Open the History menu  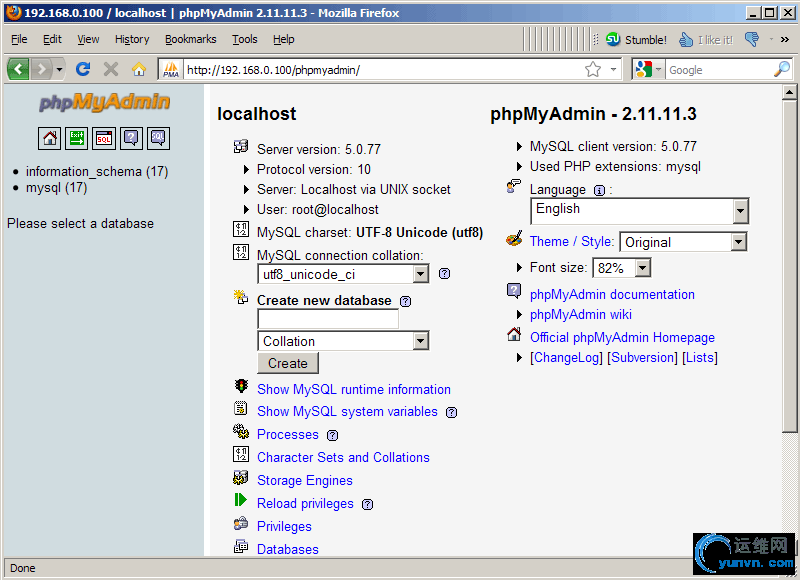pyautogui.click(x=132, y=39)
